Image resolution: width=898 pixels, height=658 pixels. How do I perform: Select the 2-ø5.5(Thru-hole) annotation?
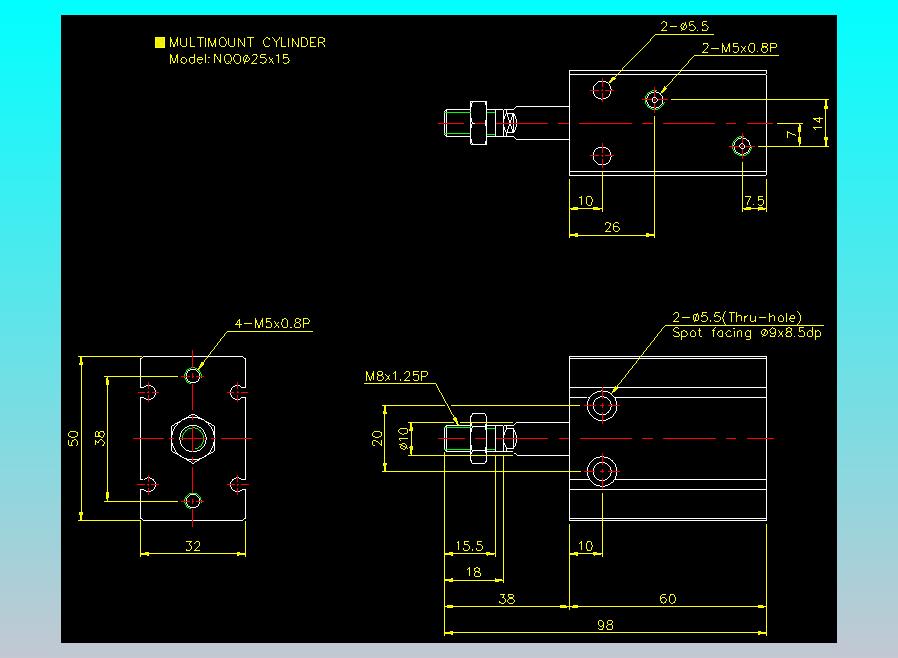point(737,317)
